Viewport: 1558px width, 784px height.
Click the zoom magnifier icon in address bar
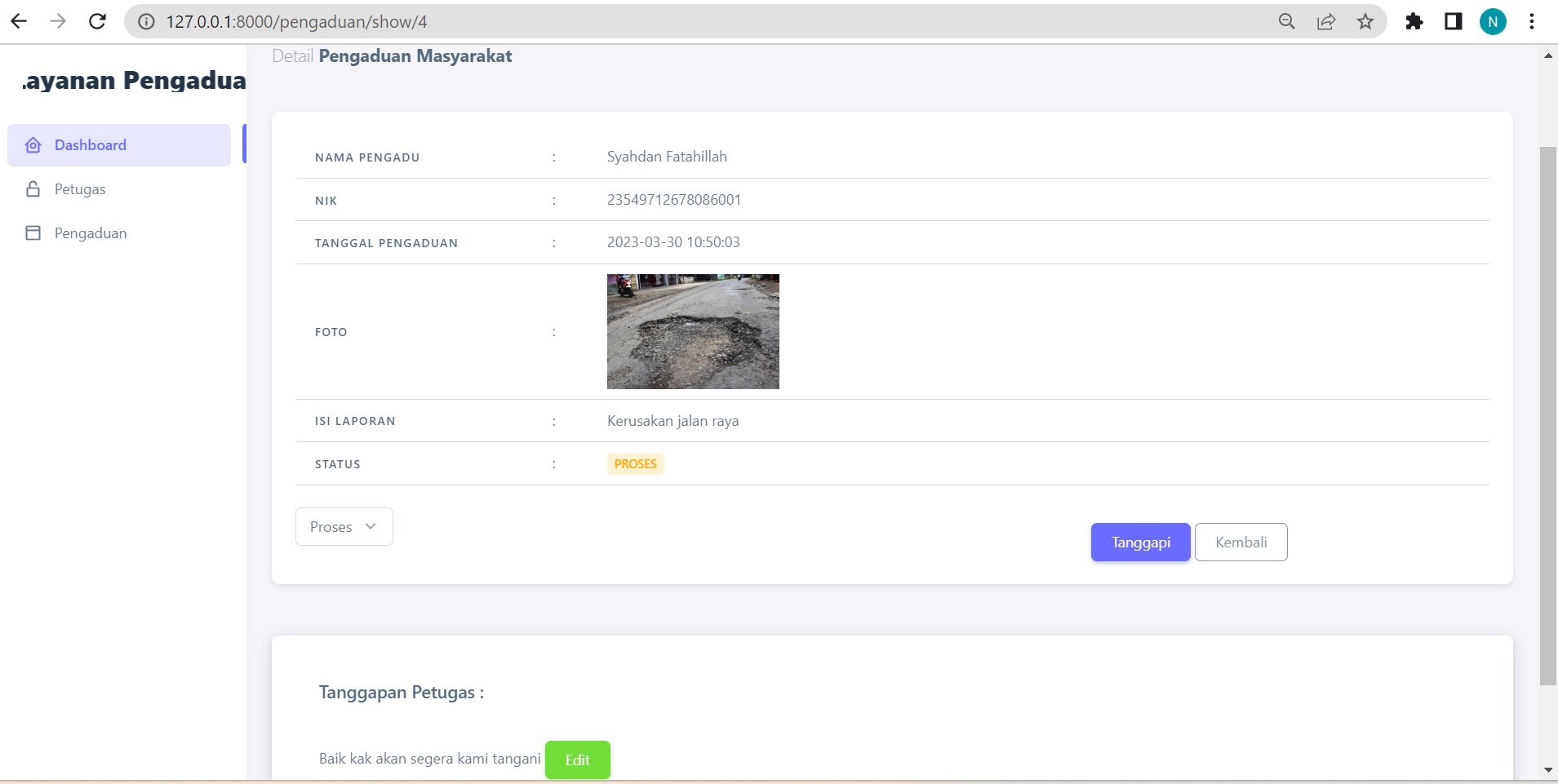(x=1287, y=21)
